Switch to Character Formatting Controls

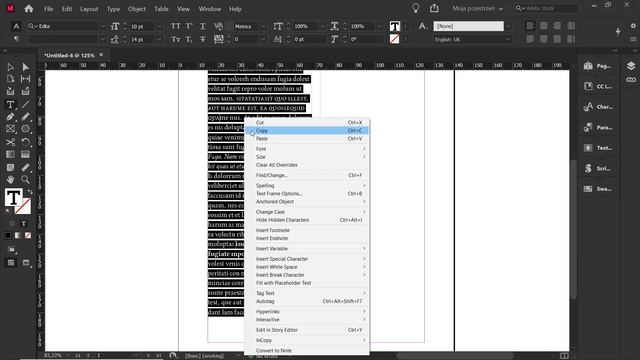pos(16,26)
